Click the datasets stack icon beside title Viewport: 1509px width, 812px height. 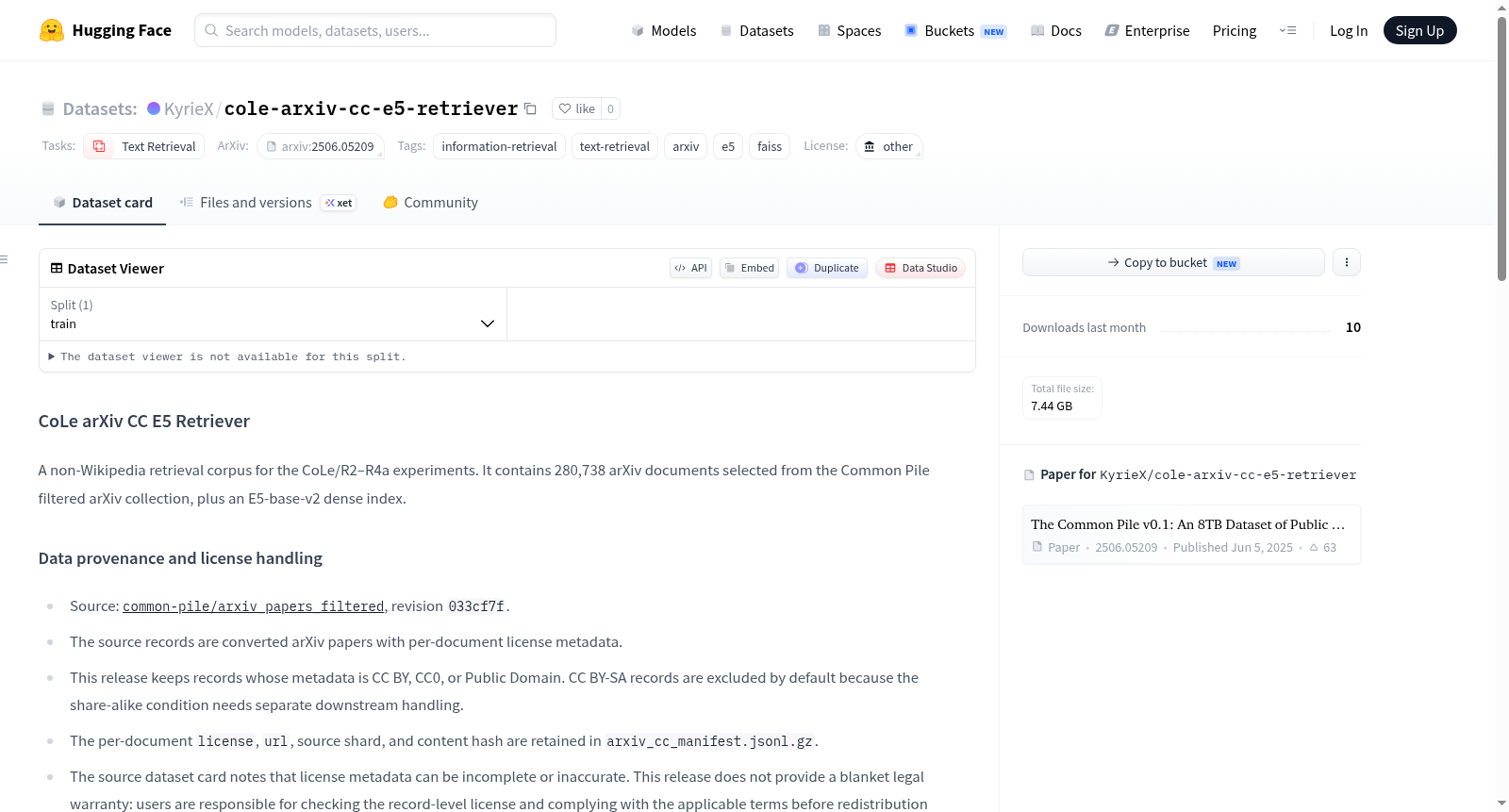pyautogui.click(x=48, y=108)
